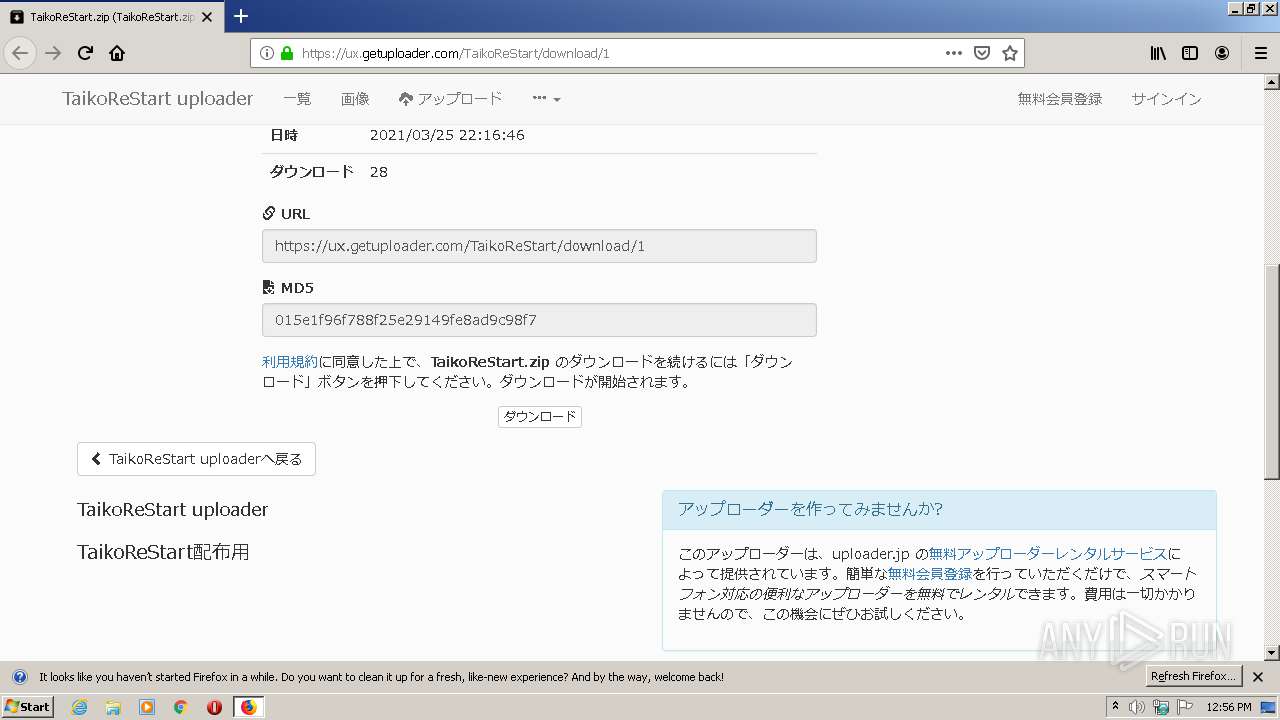Open the 画像 images menu item

355,99
